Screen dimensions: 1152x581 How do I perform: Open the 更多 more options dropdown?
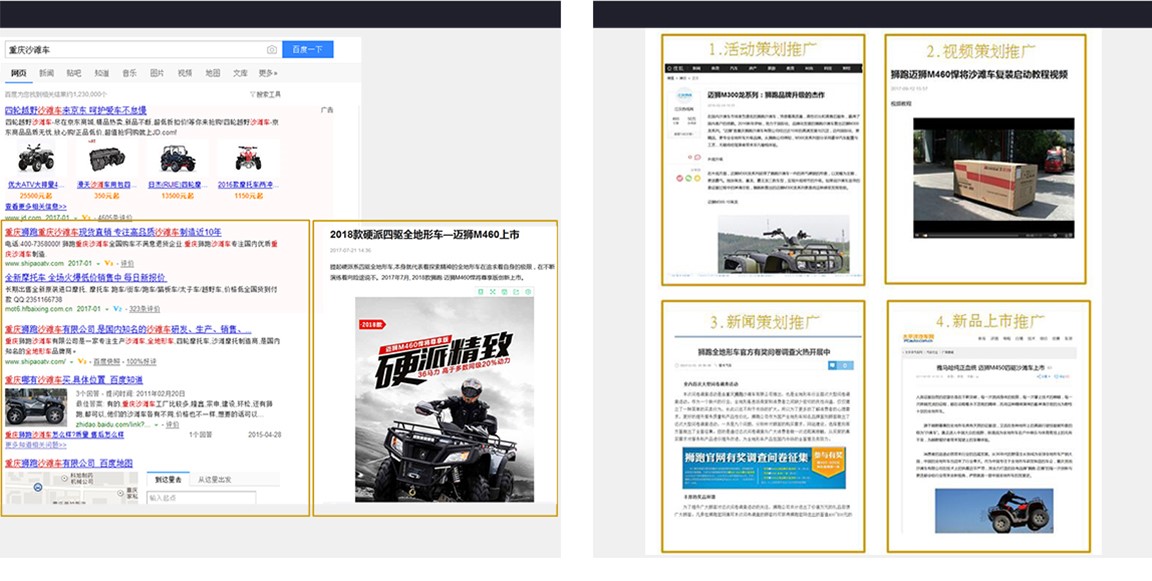coord(267,71)
